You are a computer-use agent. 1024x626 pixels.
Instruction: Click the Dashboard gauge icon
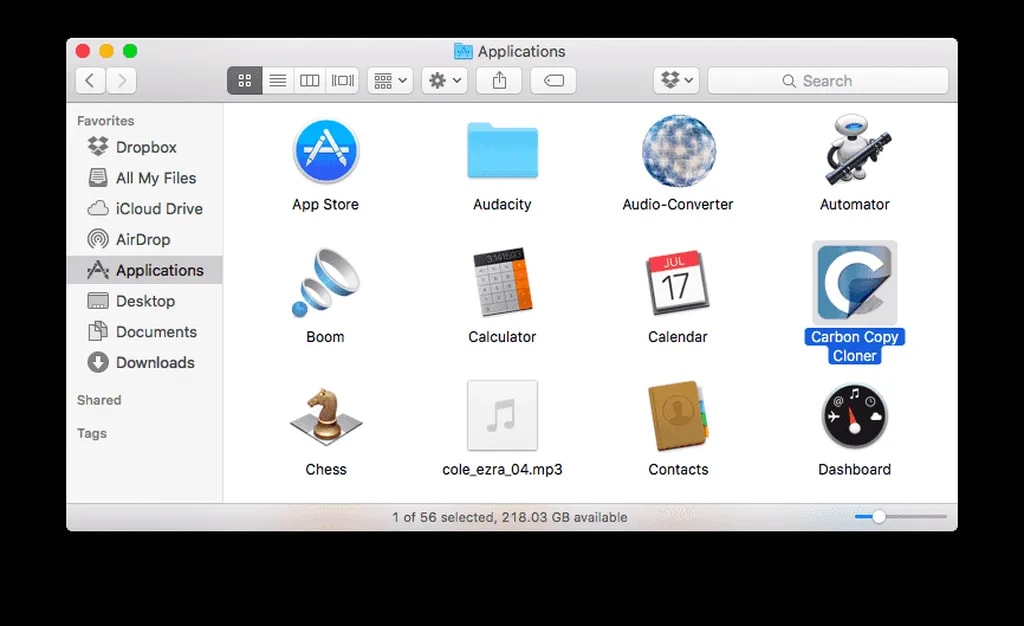tap(854, 415)
